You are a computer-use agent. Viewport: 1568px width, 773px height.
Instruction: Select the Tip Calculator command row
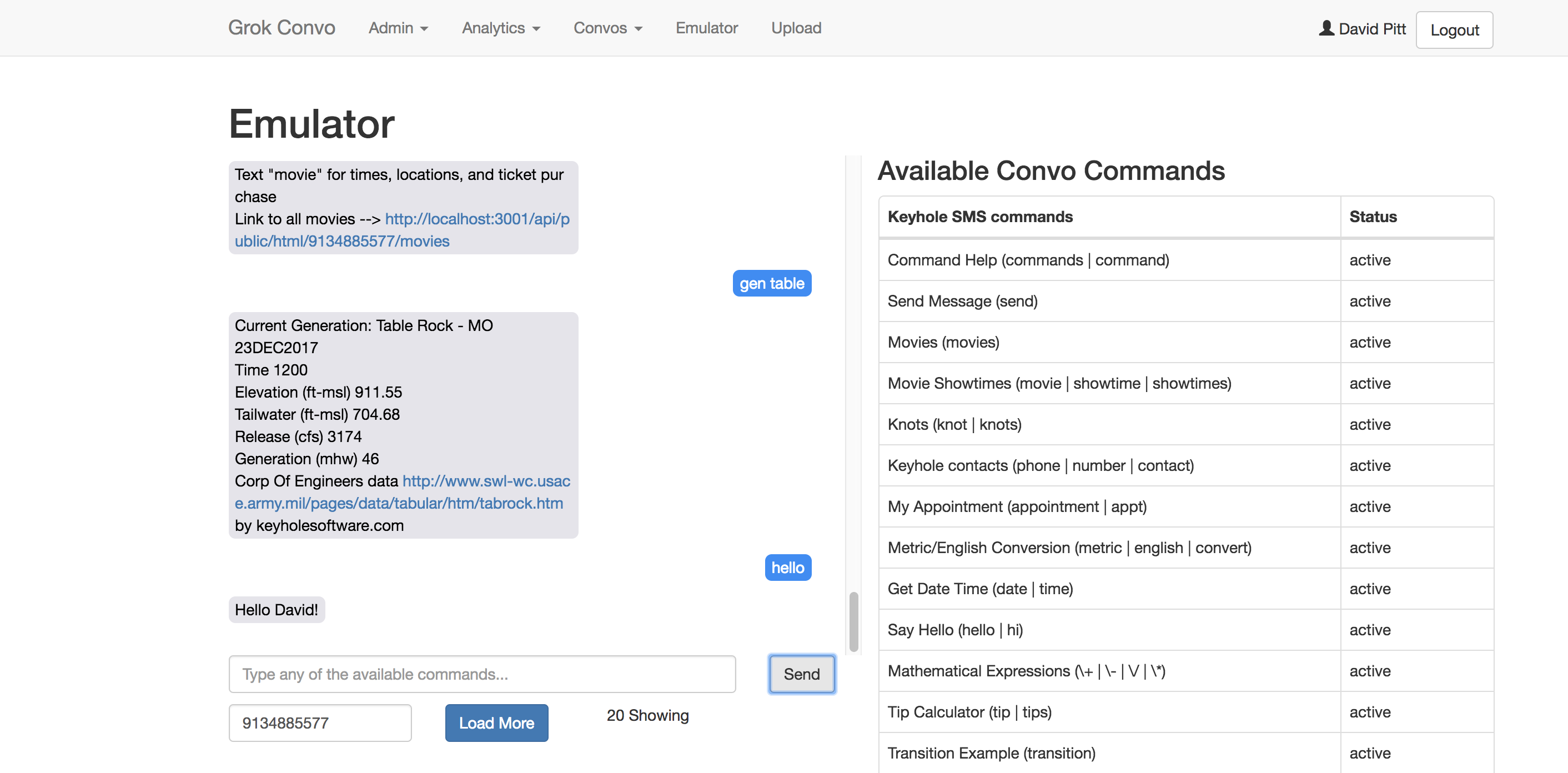[1108, 711]
